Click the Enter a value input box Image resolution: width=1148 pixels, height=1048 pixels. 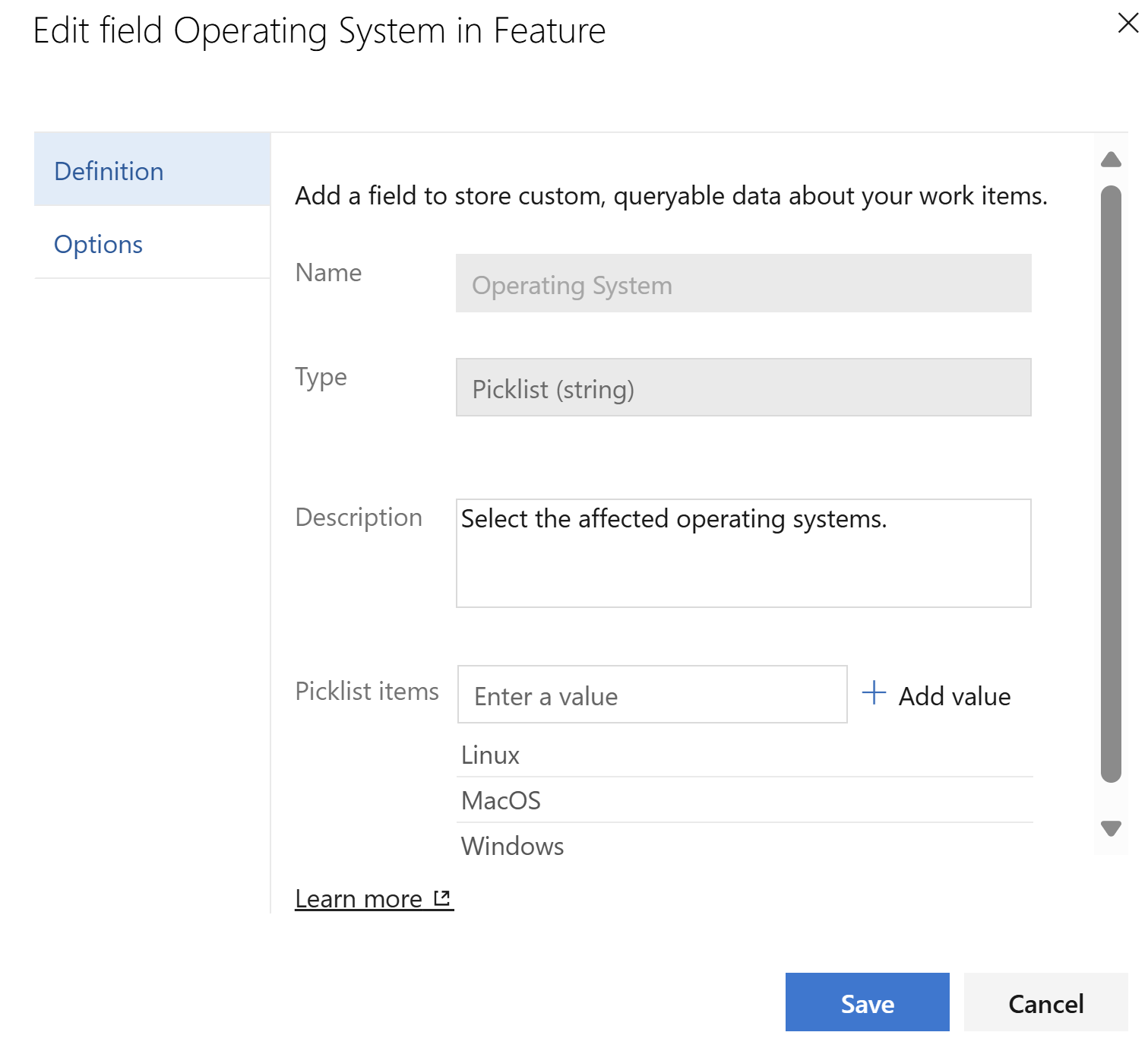pos(652,695)
